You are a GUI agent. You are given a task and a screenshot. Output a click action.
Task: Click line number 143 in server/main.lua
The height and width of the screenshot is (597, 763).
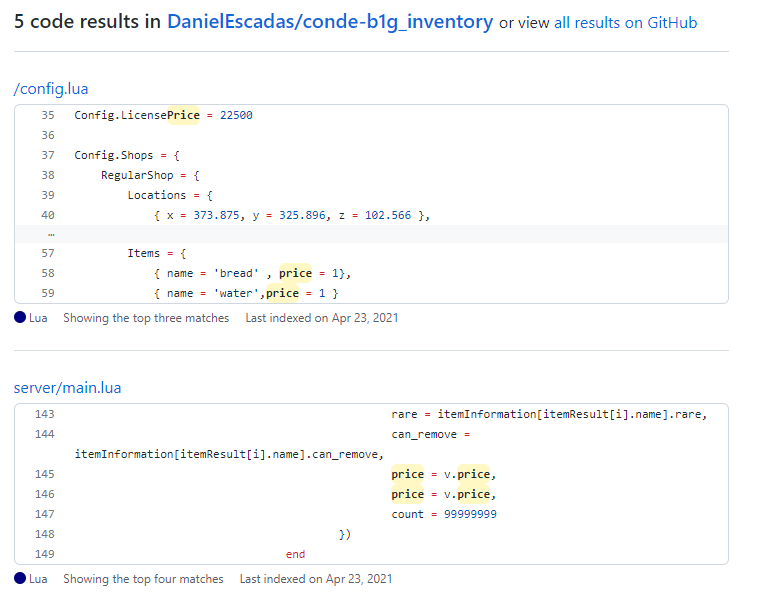click(x=45, y=414)
